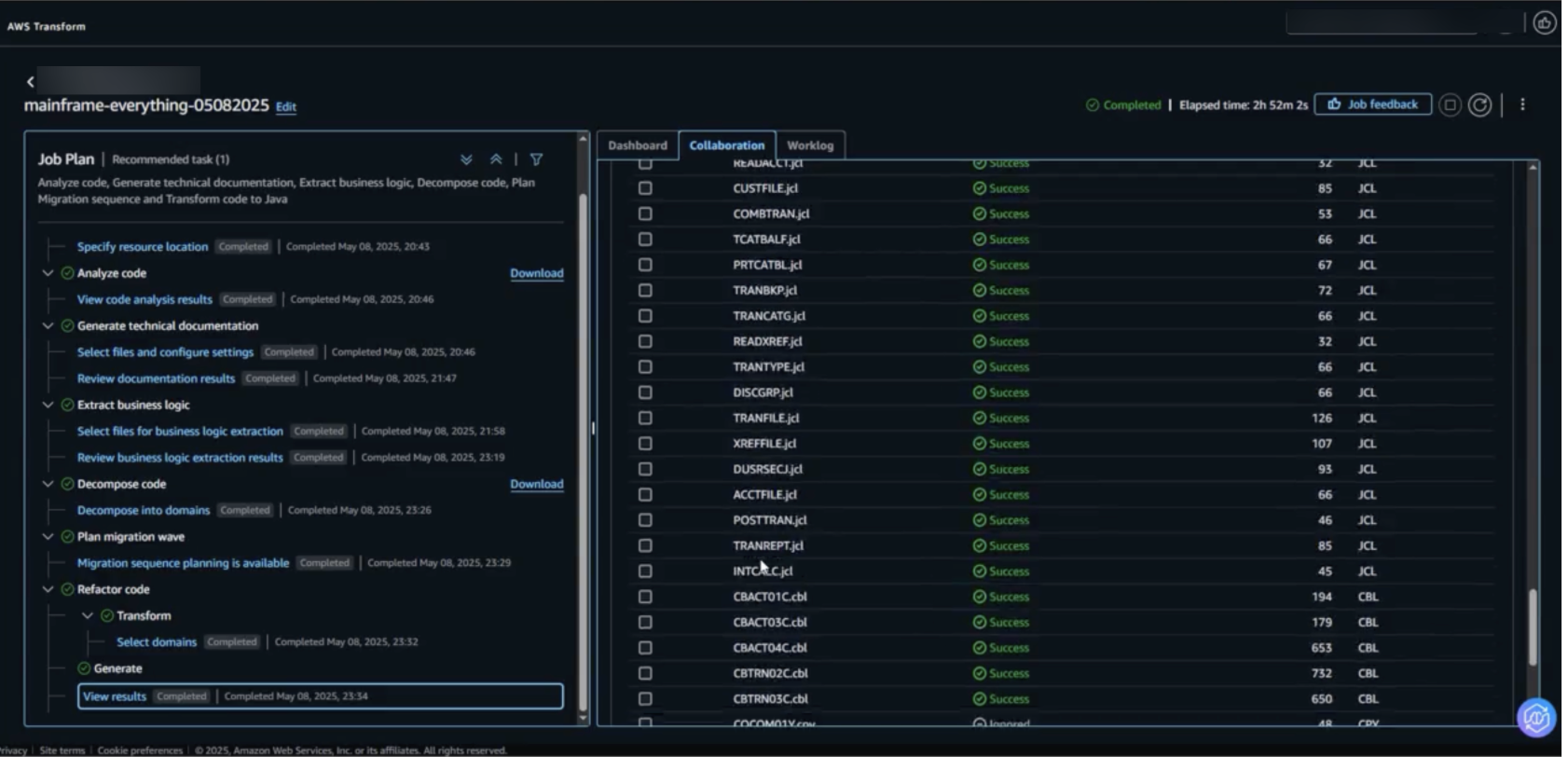Image resolution: width=1568 pixels, height=757 pixels.
Task: Collapse the Transform subsection
Action: point(88,615)
